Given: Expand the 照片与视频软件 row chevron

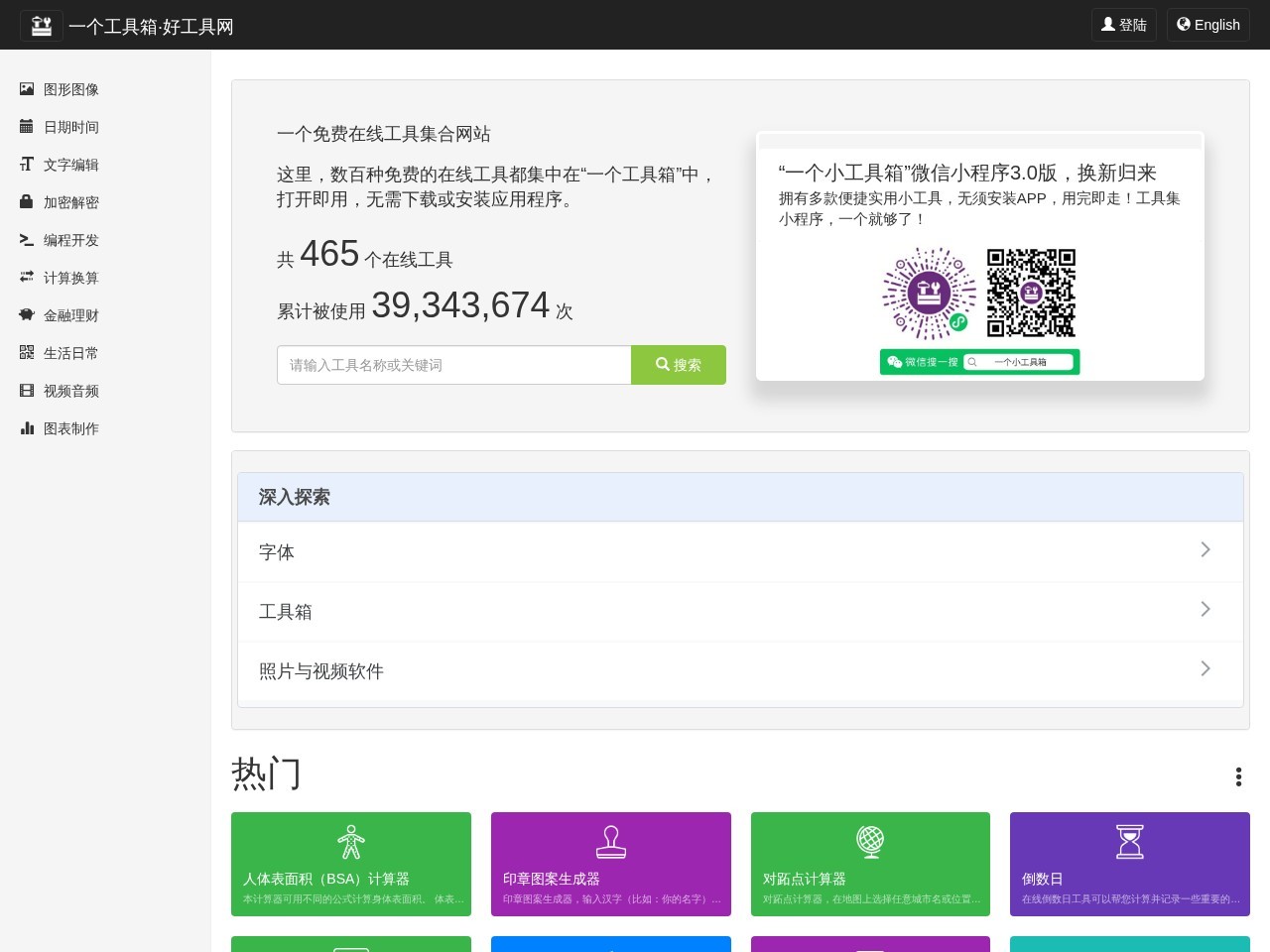Looking at the screenshot, I should point(1206,668).
